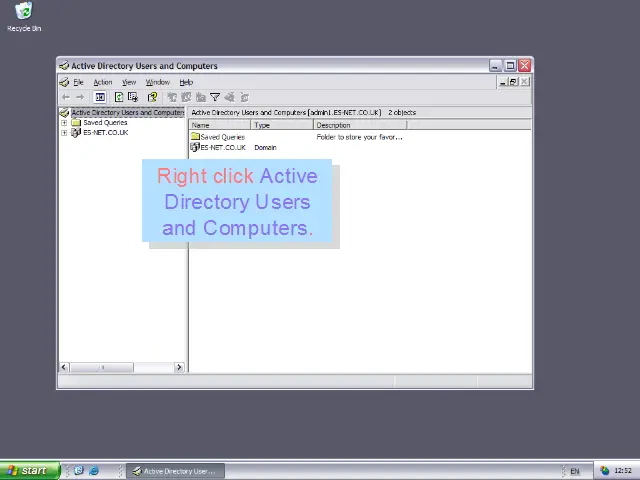Click the system tray icon next to clock
640x480 pixels.
[605, 471]
